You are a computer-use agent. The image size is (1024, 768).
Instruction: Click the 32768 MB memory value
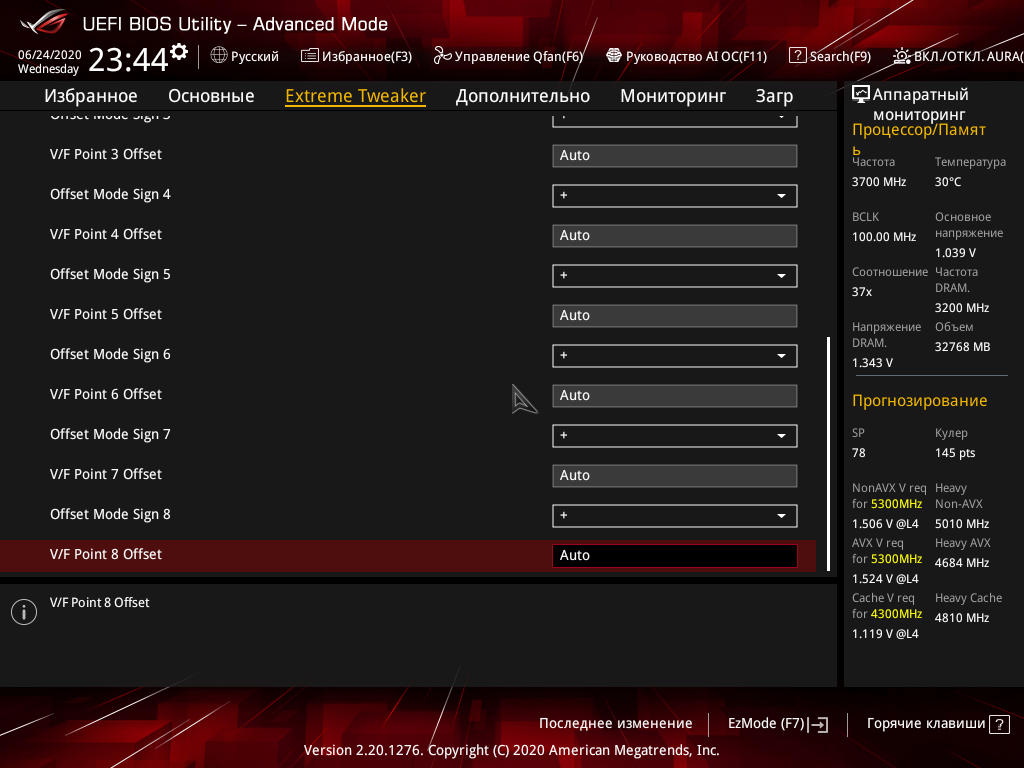point(963,347)
